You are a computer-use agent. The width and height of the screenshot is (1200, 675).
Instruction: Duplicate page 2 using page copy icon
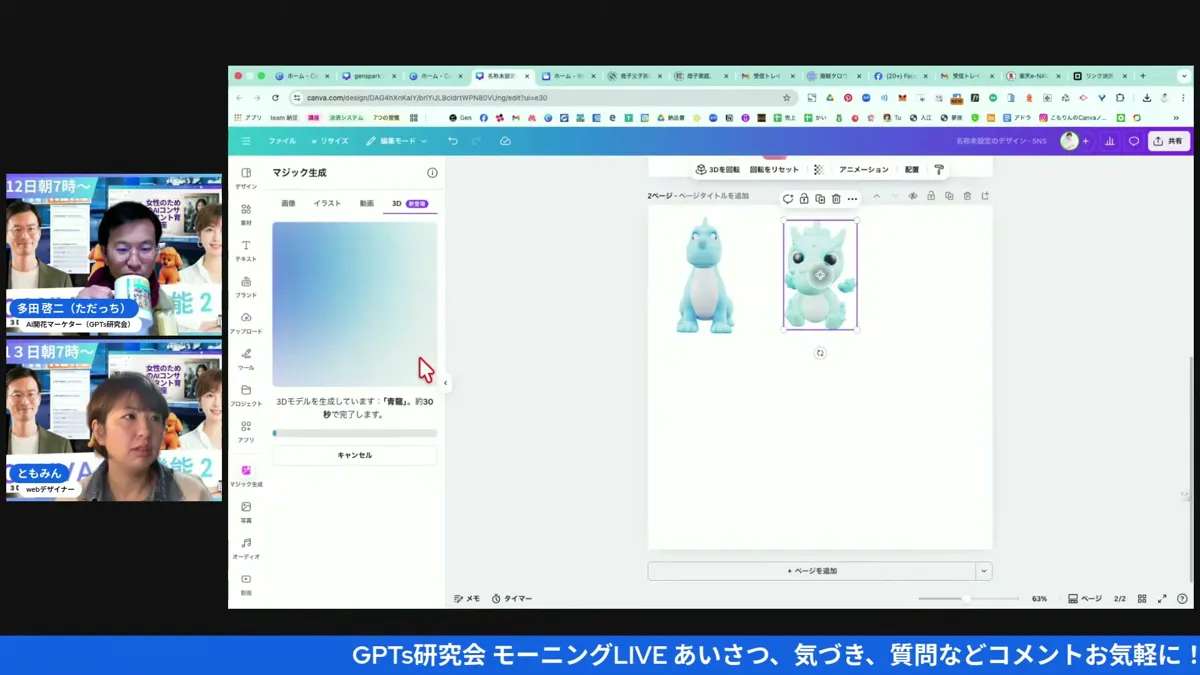[949, 196]
